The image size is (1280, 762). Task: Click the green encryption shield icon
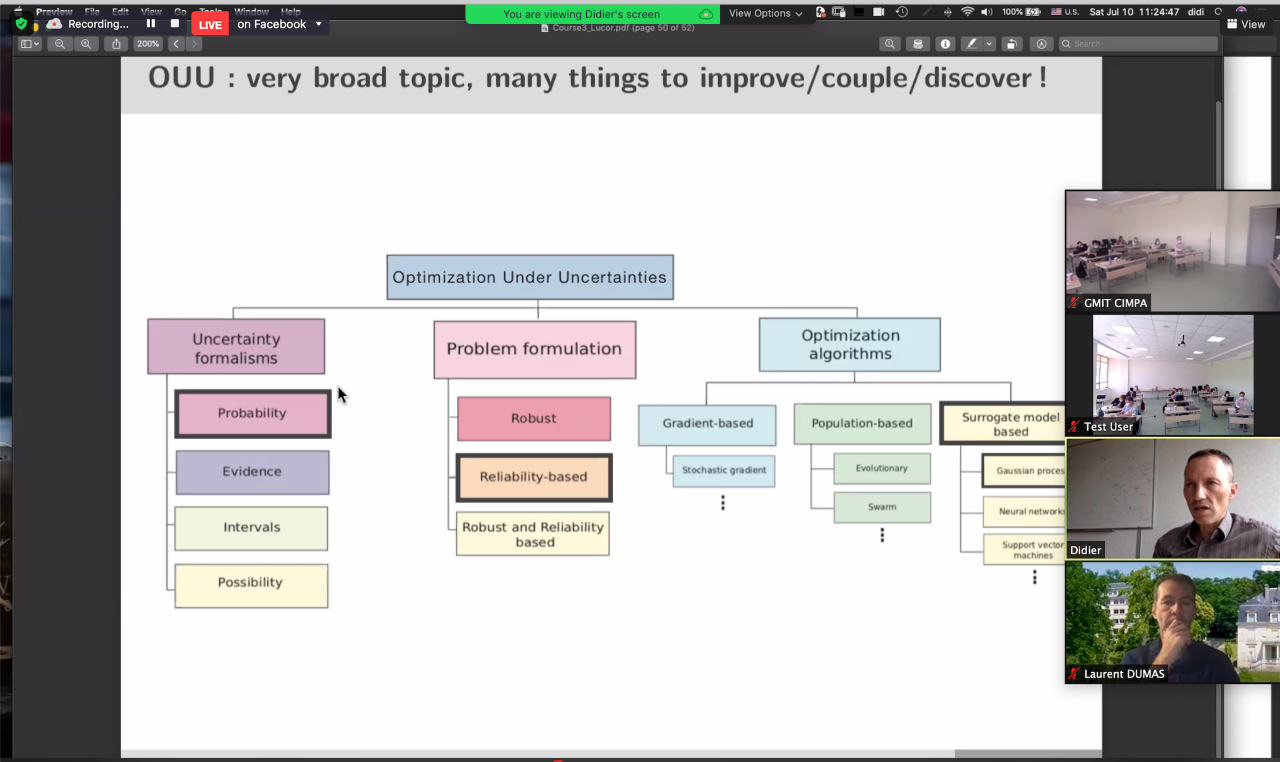pyautogui.click(x=21, y=24)
